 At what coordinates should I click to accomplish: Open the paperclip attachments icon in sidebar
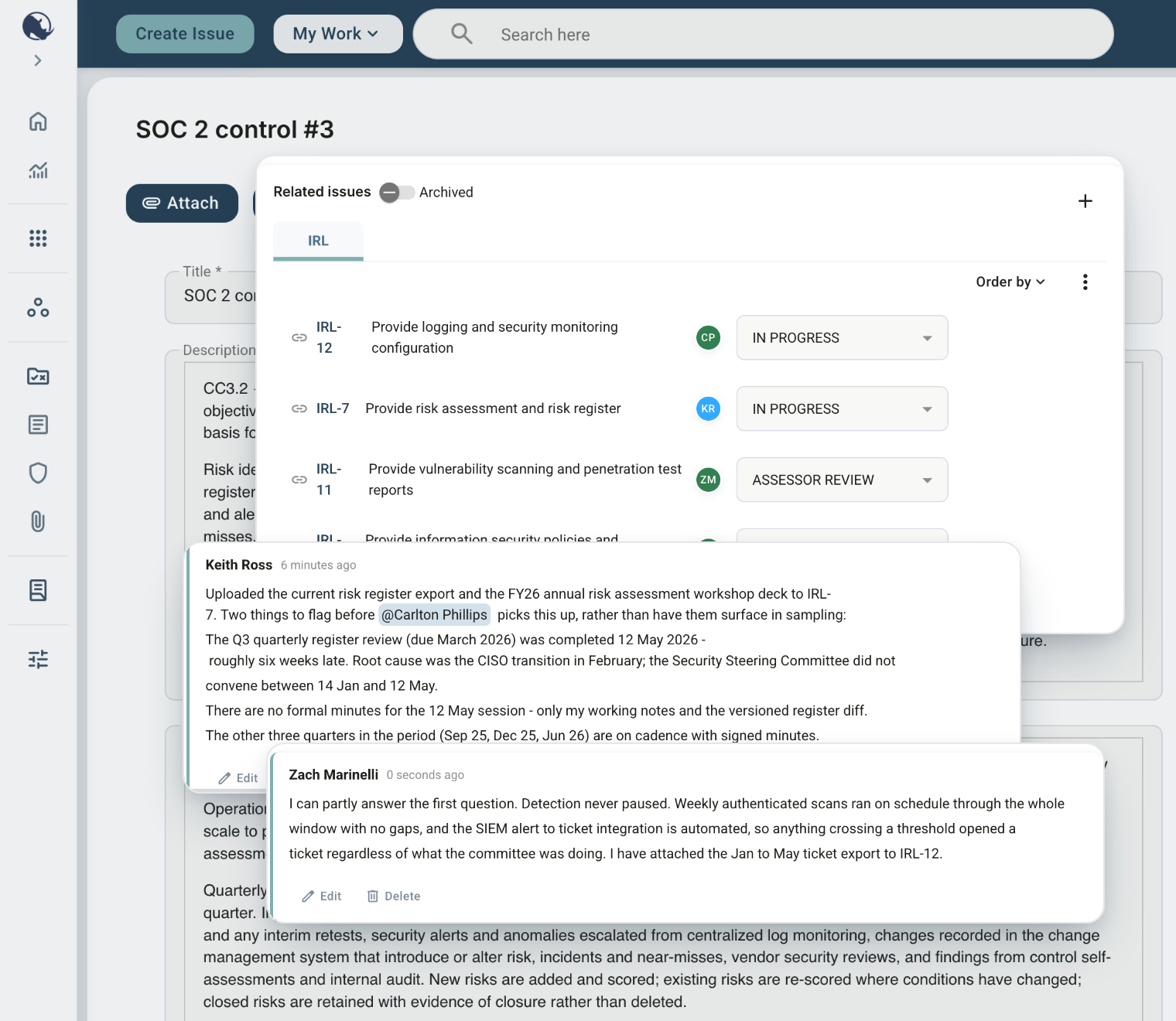(x=38, y=521)
